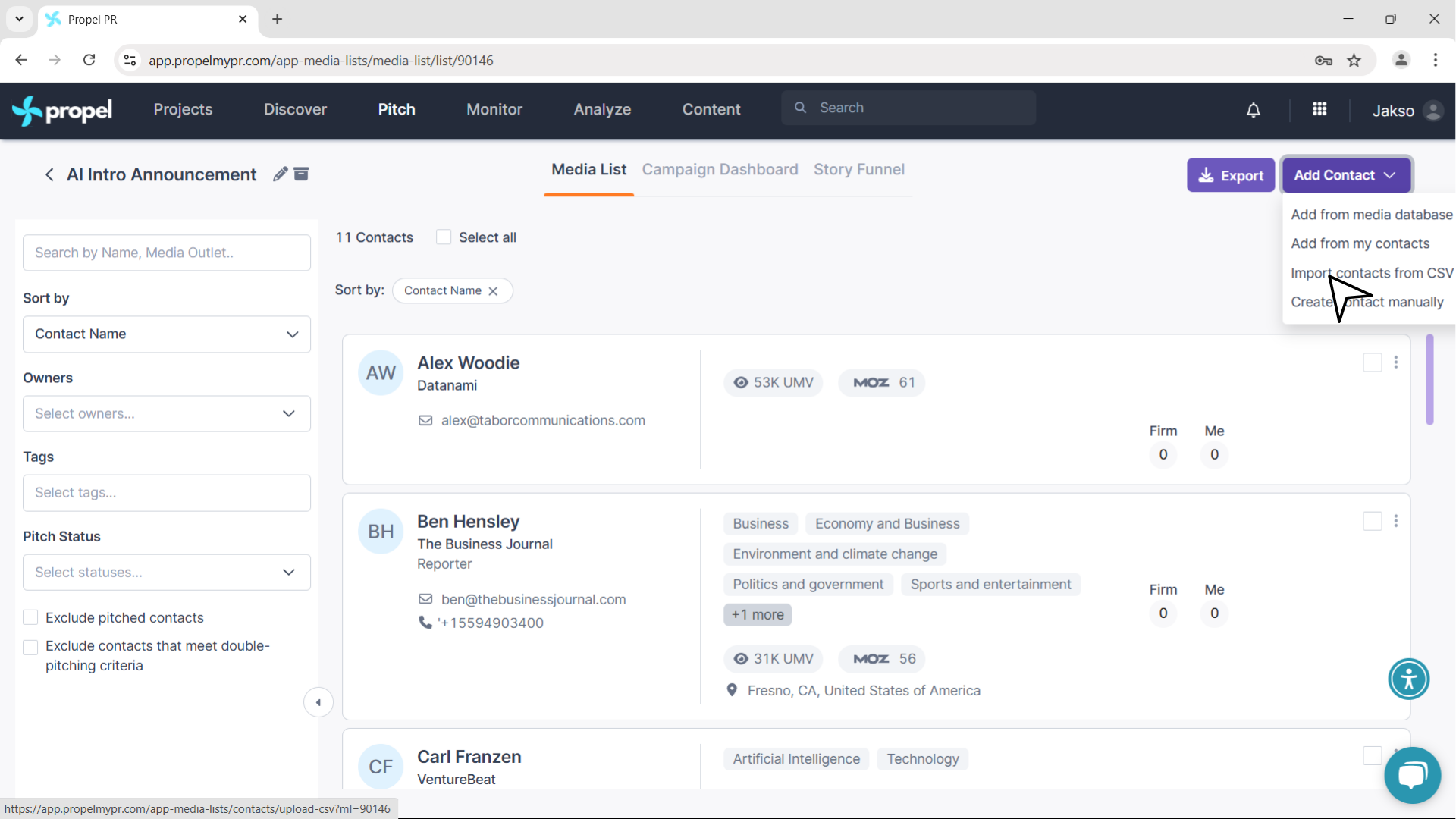
Task: Click the browser reload button
Action: [89, 60]
